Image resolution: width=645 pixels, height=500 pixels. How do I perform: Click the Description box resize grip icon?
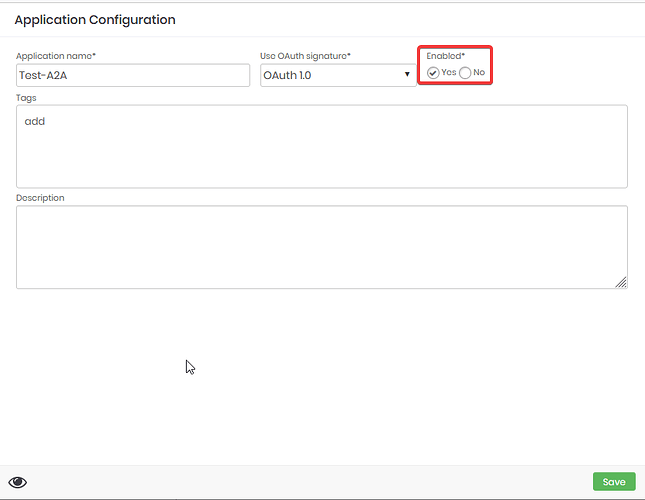(x=621, y=282)
